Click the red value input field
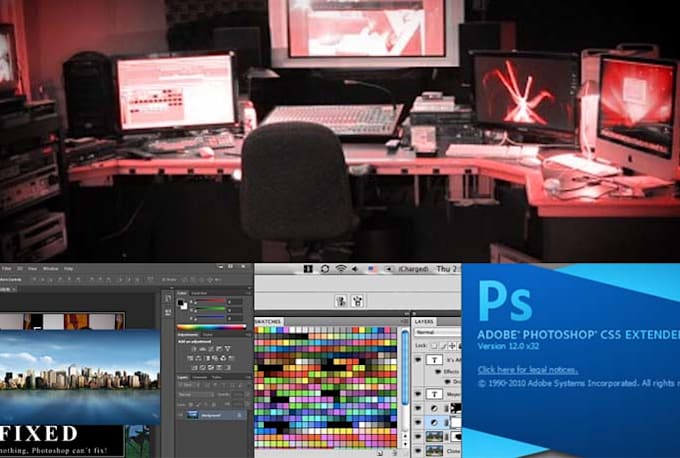The height and width of the screenshot is (458, 680). click(x=235, y=302)
